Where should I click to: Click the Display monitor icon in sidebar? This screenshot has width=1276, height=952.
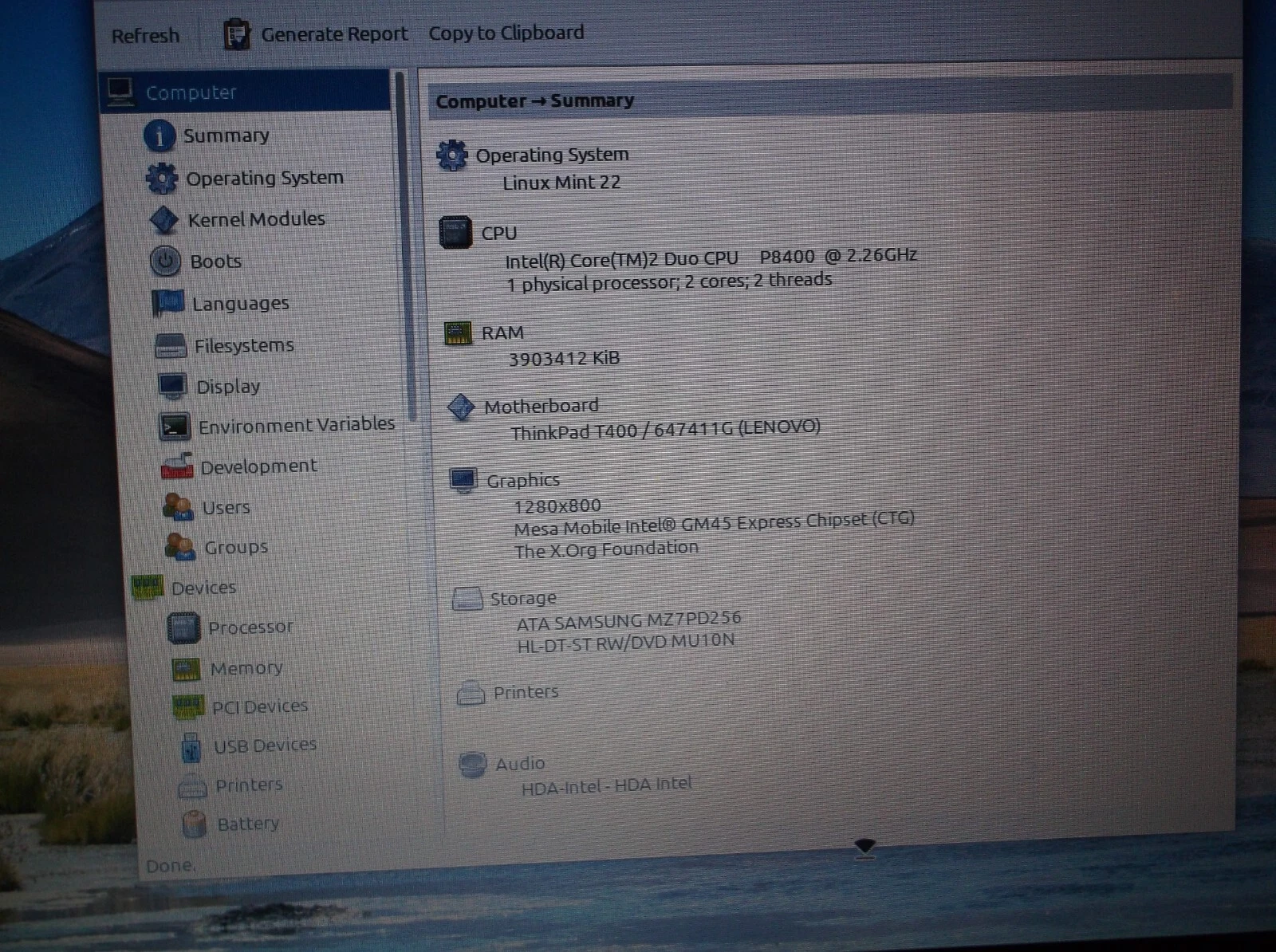click(172, 386)
